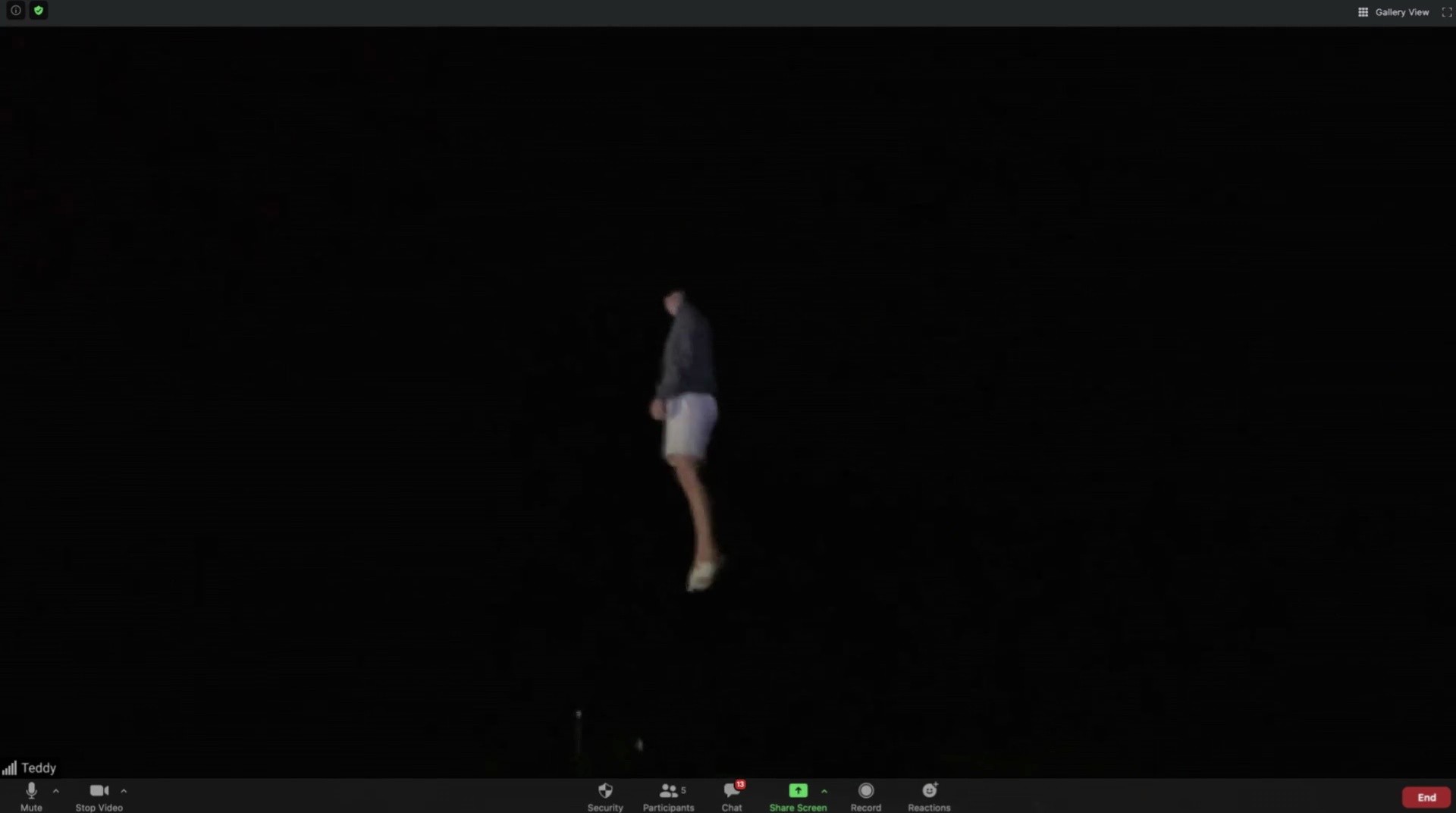Mute the microphone
The height and width of the screenshot is (813, 1456).
31,796
